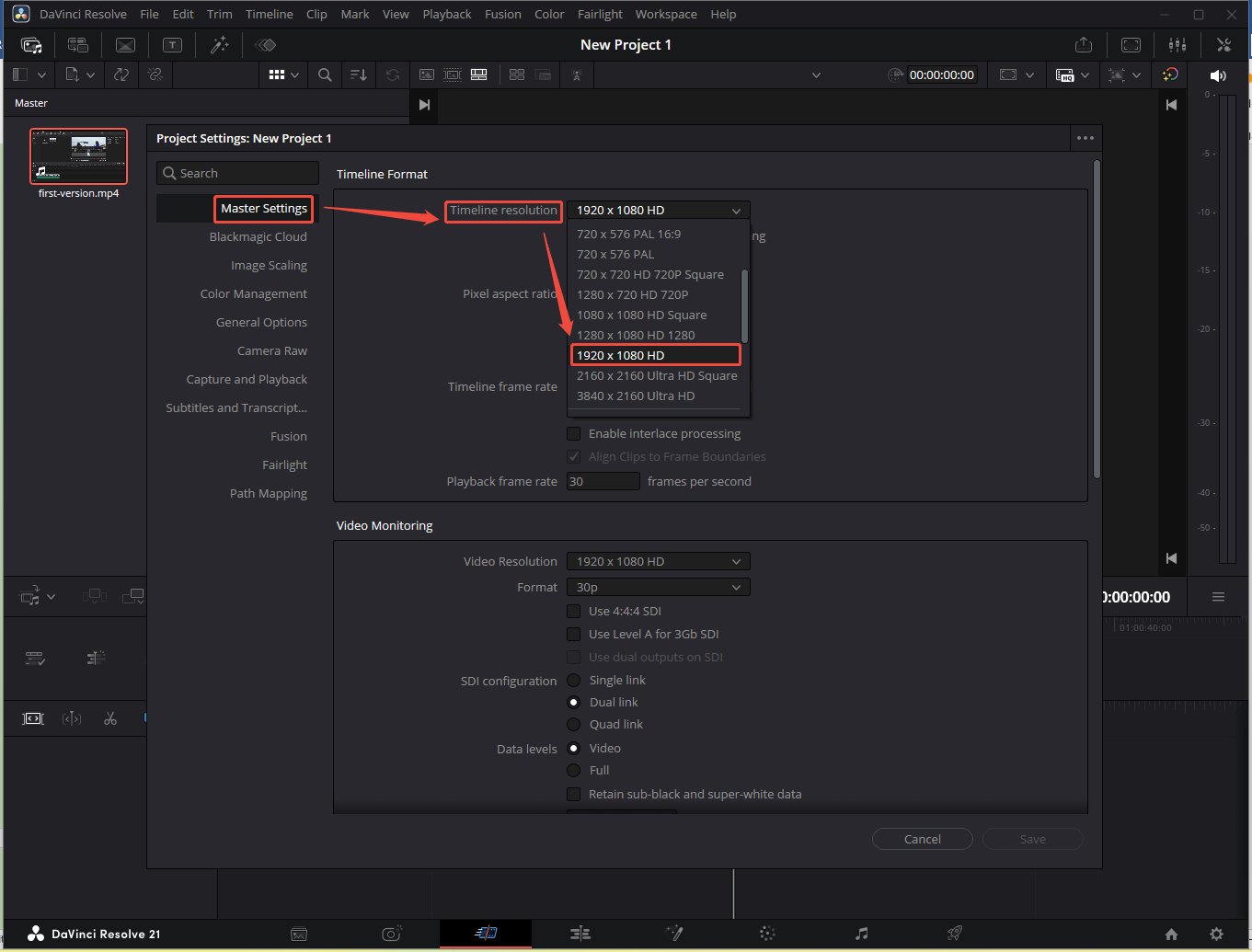
Task: Open project settings gear icon
Action: (x=1216, y=934)
